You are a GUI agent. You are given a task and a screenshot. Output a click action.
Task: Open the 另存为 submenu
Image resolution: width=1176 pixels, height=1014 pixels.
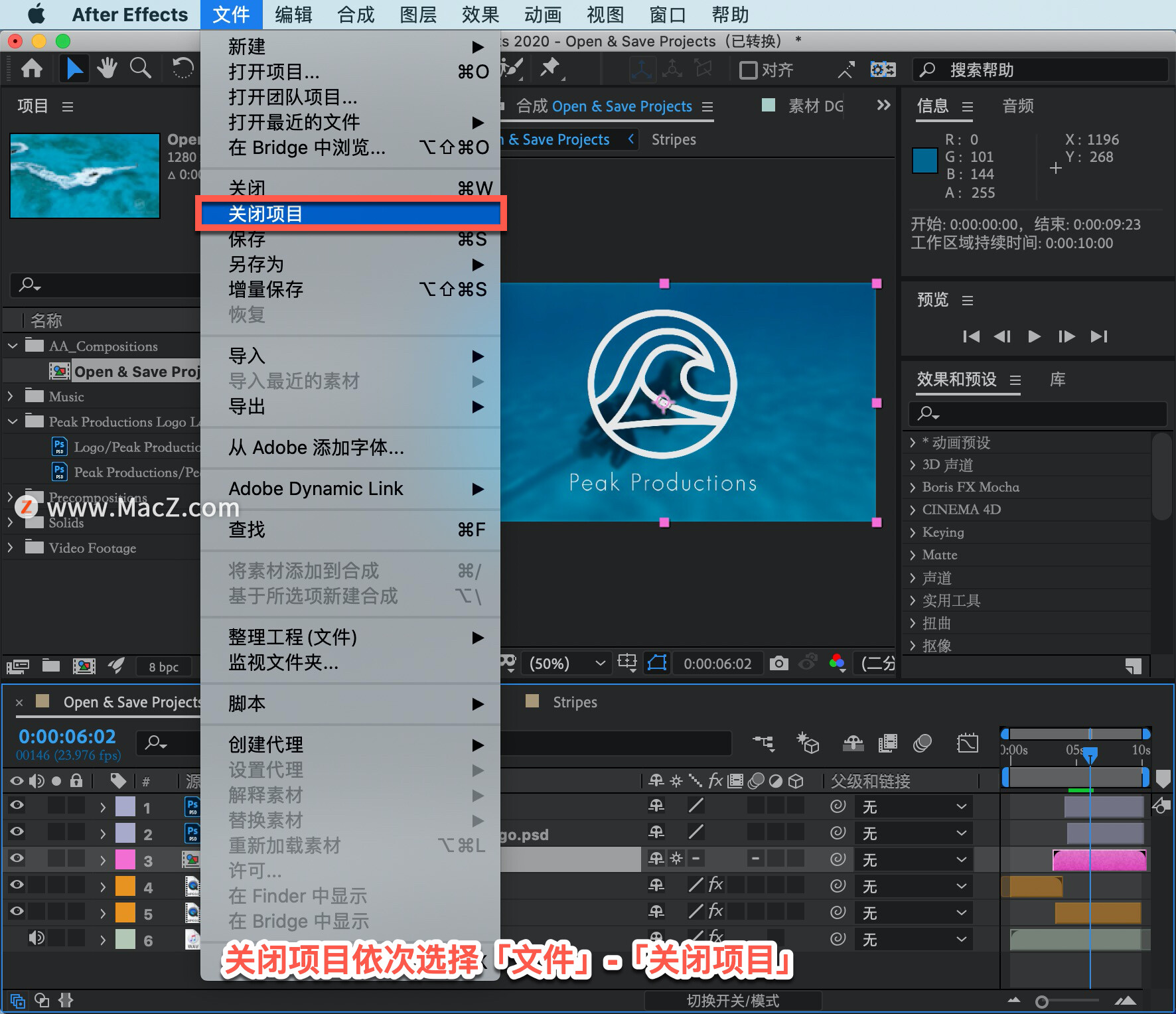[351, 264]
